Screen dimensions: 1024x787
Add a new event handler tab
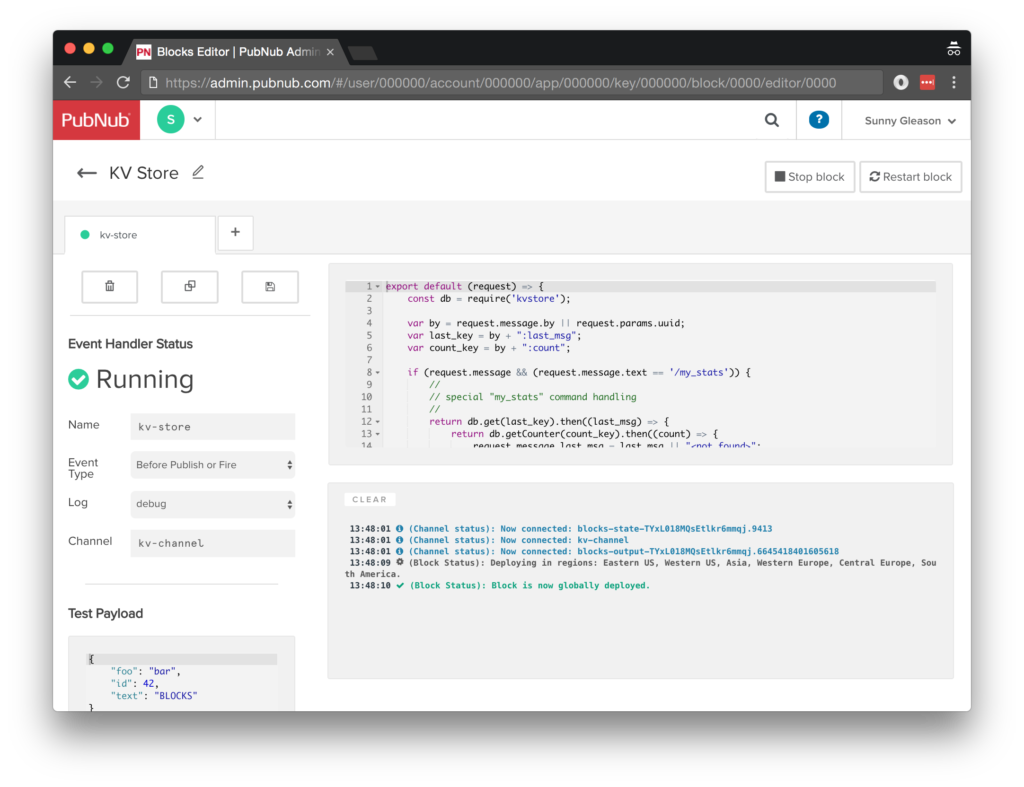pos(235,232)
